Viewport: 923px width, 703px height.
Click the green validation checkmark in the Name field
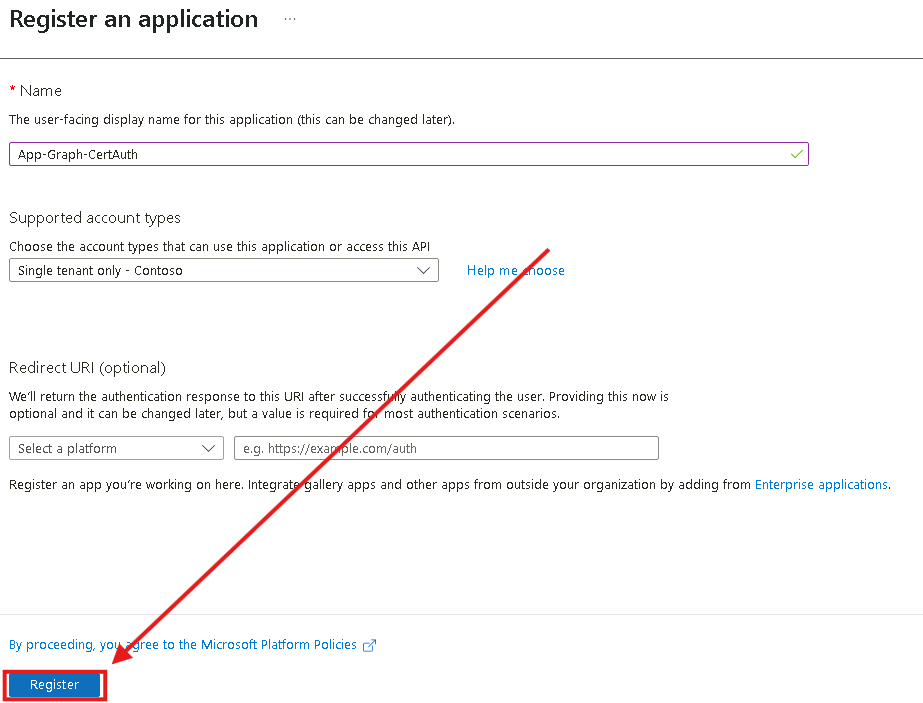coord(796,154)
